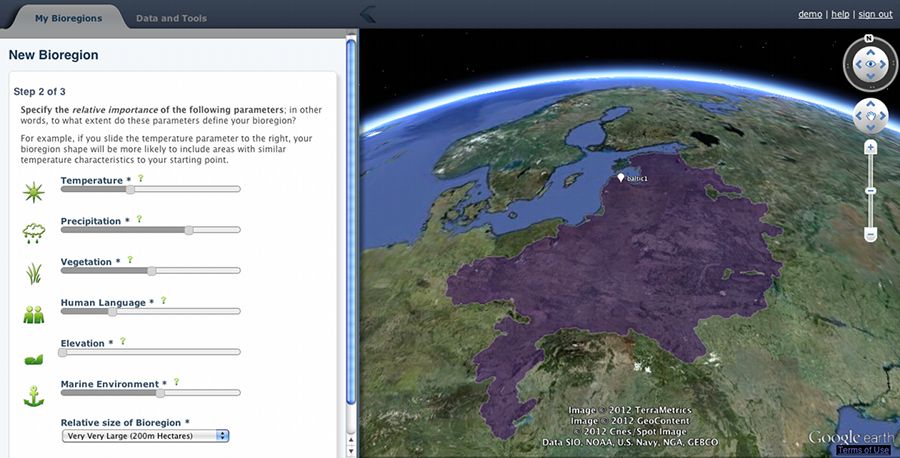
Task: Open help for Vegetation parameter
Action: pos(130,260)
